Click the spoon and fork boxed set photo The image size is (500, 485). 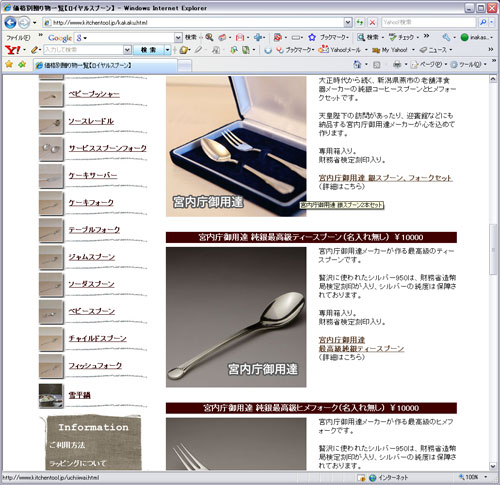236,146
